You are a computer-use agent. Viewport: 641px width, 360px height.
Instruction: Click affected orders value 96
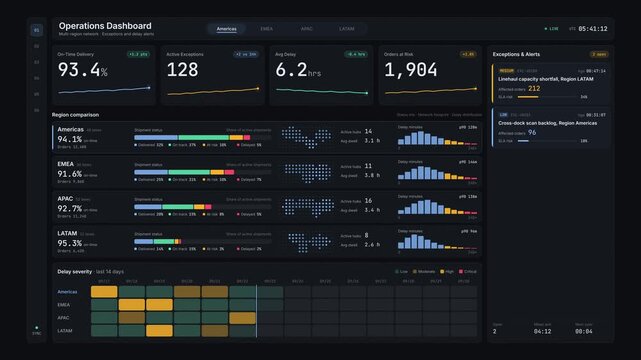point(532,132)
